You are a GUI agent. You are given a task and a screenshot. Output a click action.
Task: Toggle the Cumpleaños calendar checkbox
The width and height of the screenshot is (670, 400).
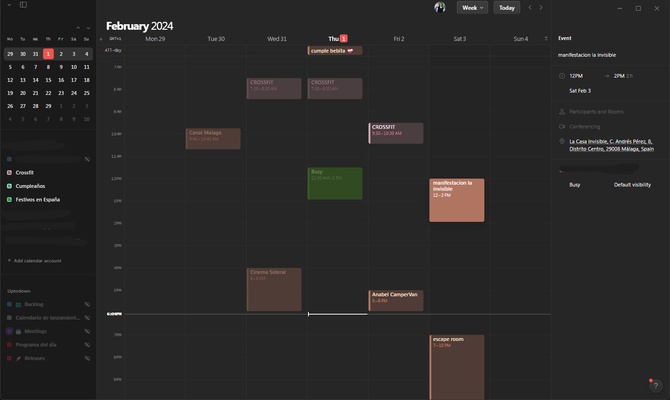[9, 186]
